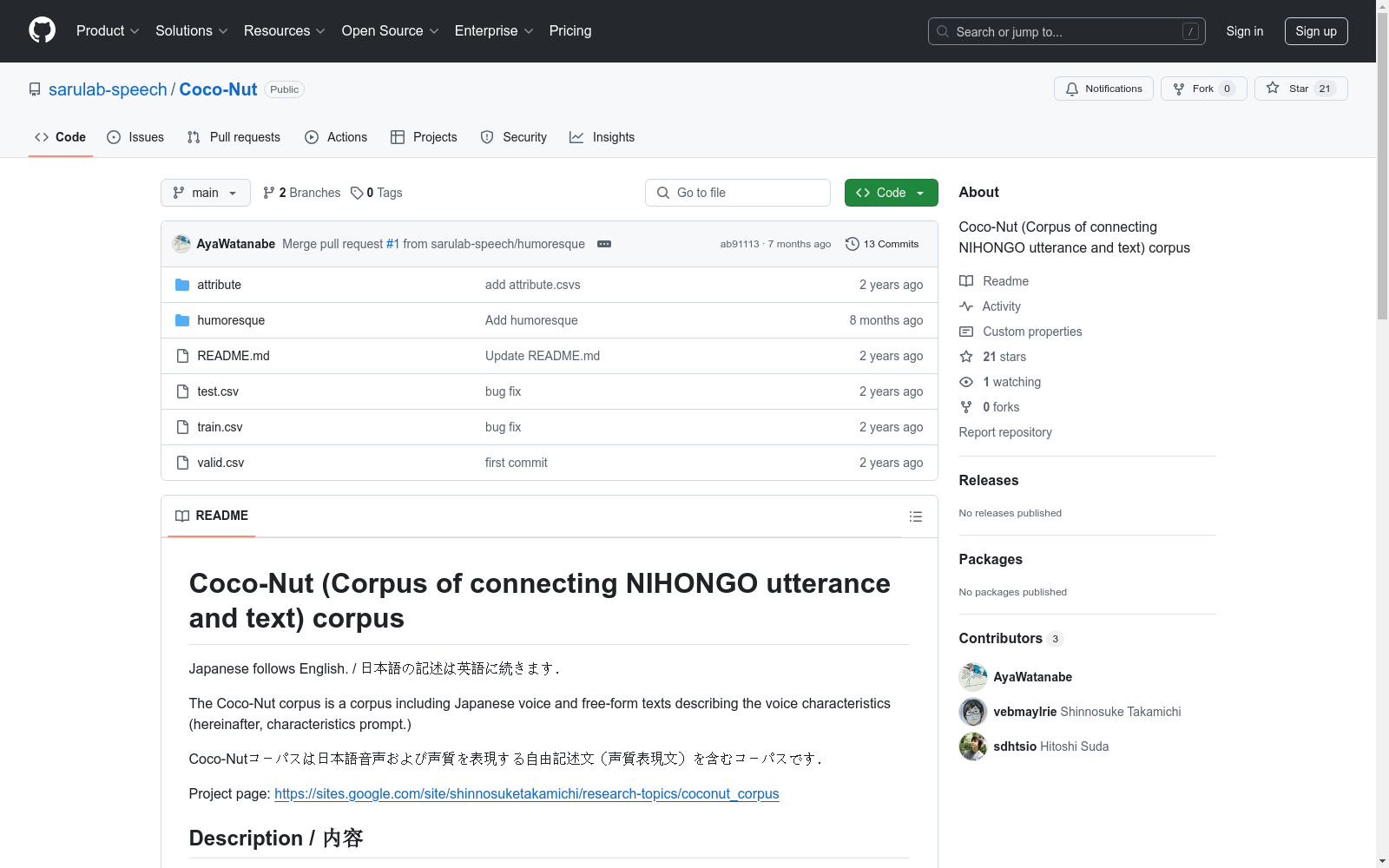Open the Projects tab
The width and height of the screenshot is (1389, 868).
click(424, 137)
